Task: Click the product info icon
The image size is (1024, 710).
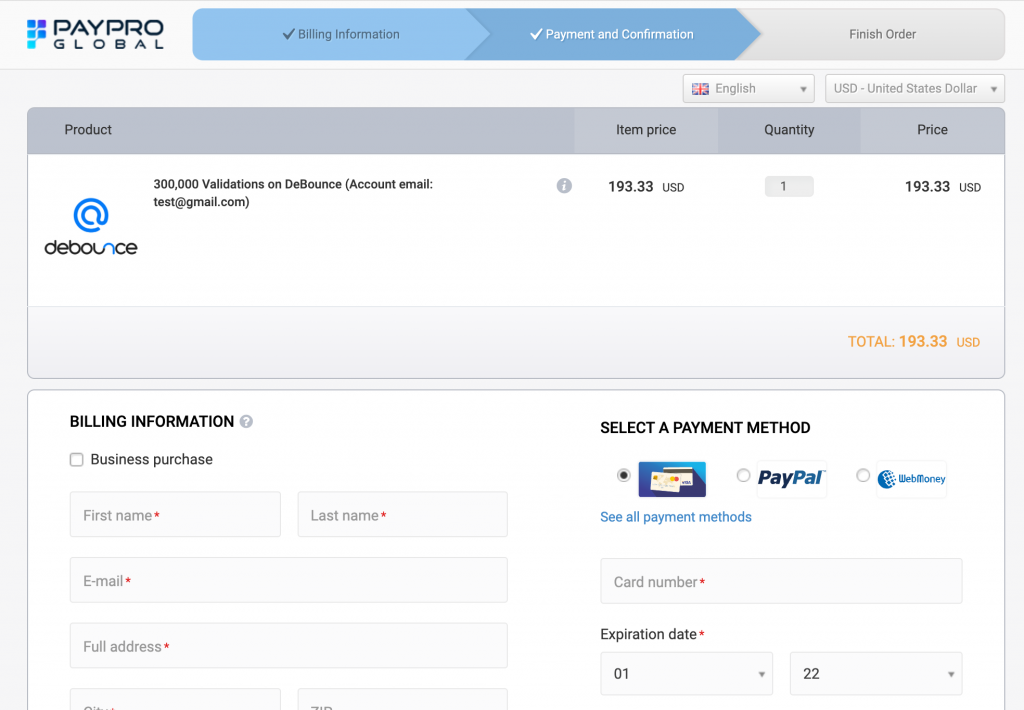Action: 564,186
